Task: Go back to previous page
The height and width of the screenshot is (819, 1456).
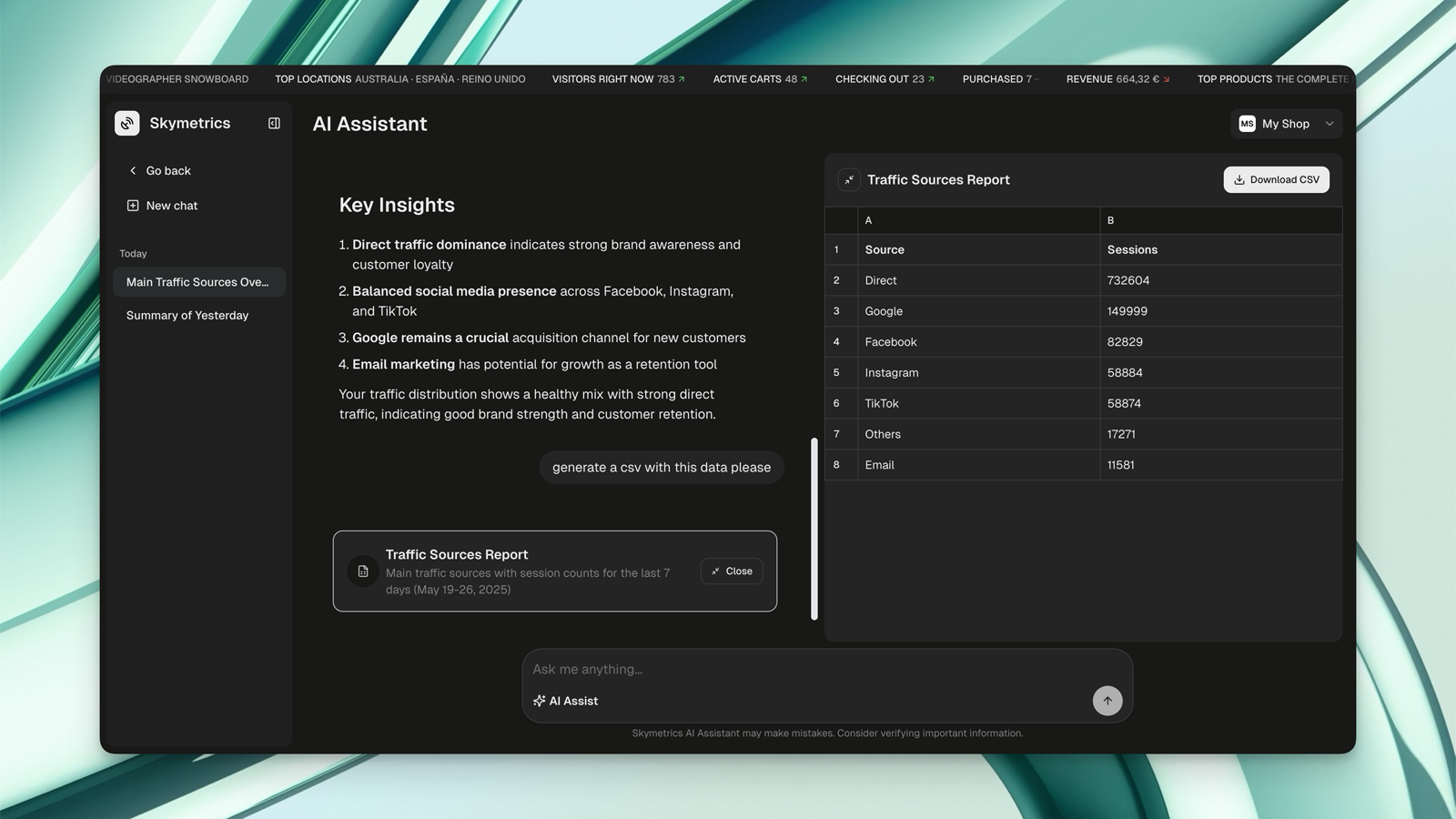Action: click(160, 170)
